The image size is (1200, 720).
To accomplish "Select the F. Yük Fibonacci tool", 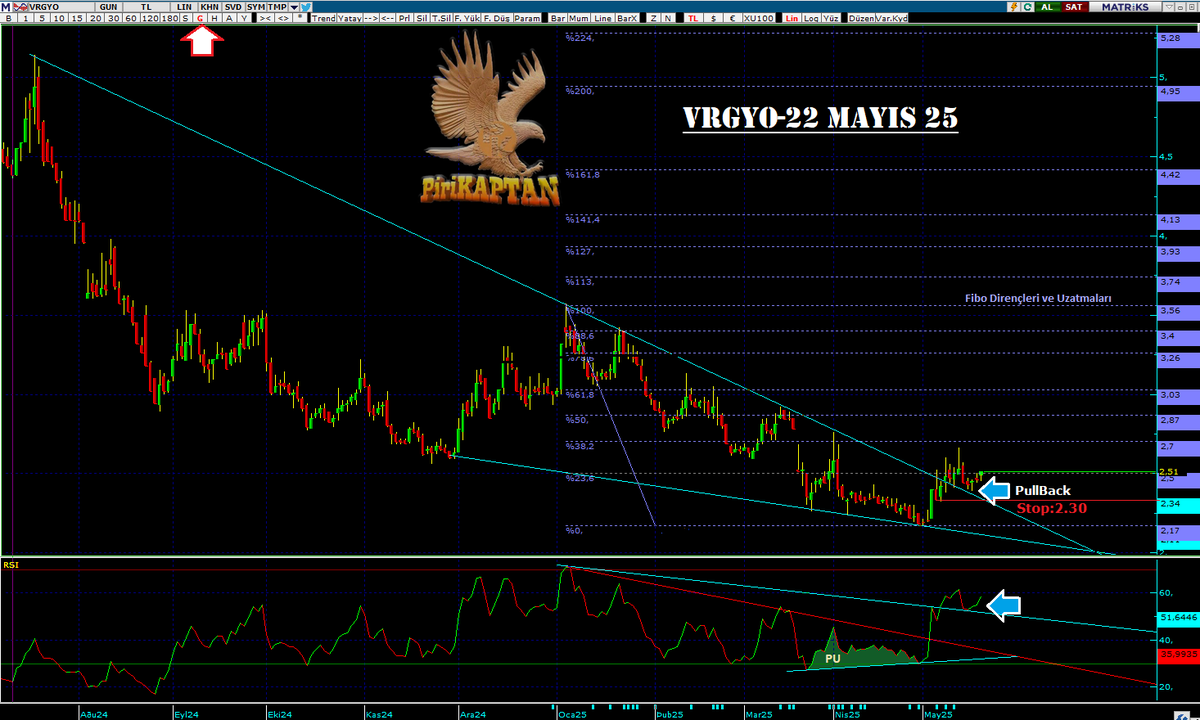I will (466, 19).
